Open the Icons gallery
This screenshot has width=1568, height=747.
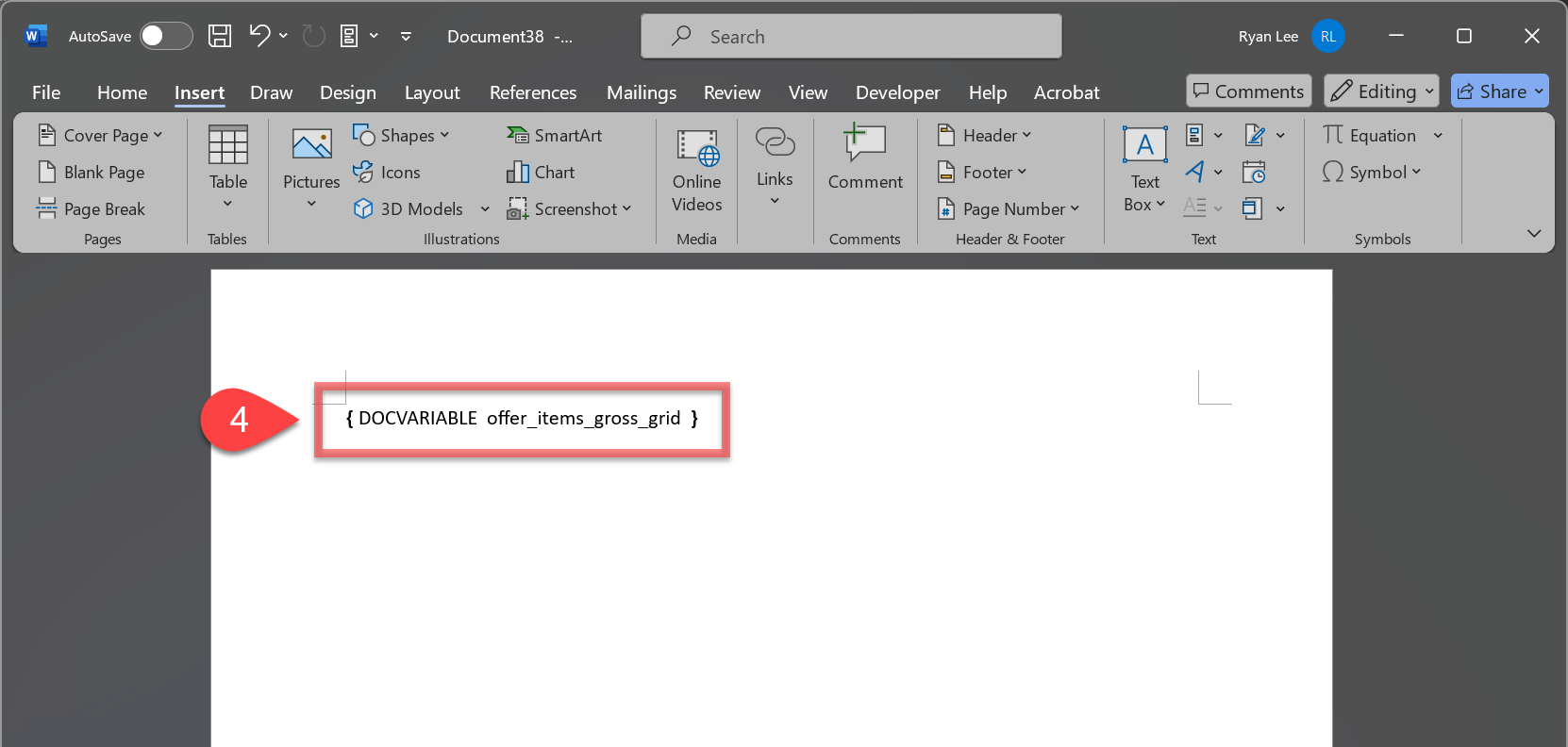point(387,172)
